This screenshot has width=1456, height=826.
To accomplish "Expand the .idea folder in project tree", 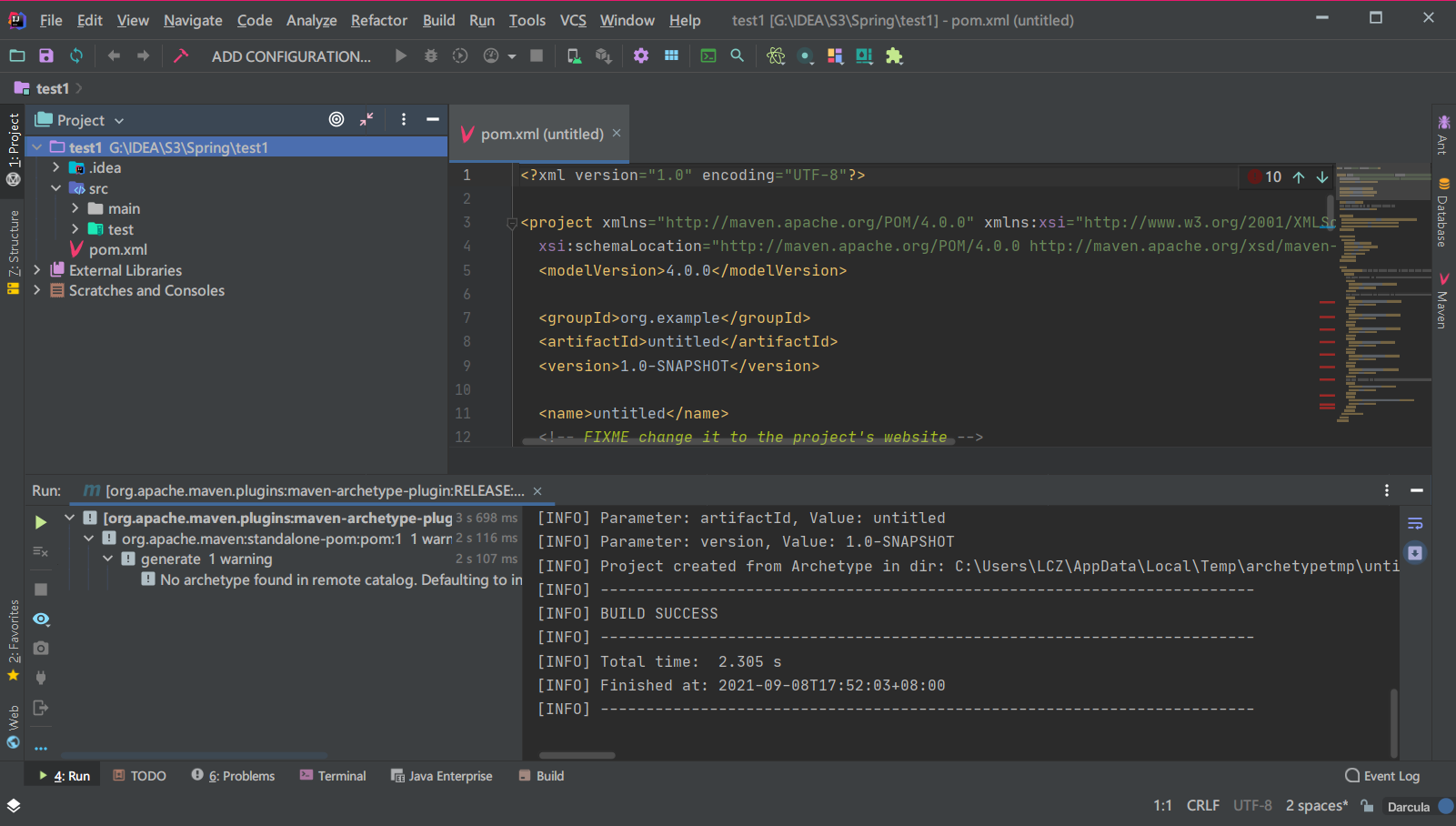I will pyautogui.click(x=56, y=167).
